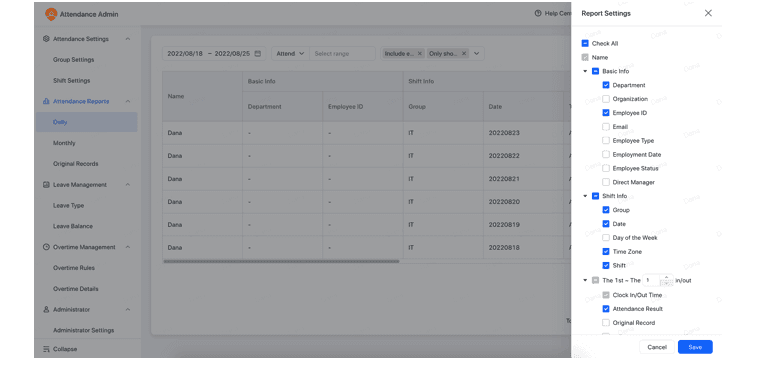Image resolution: width=761 pixels, height=366 pixels.
Task: Click the Collapse sidebar label
Action: click(65, 349)
